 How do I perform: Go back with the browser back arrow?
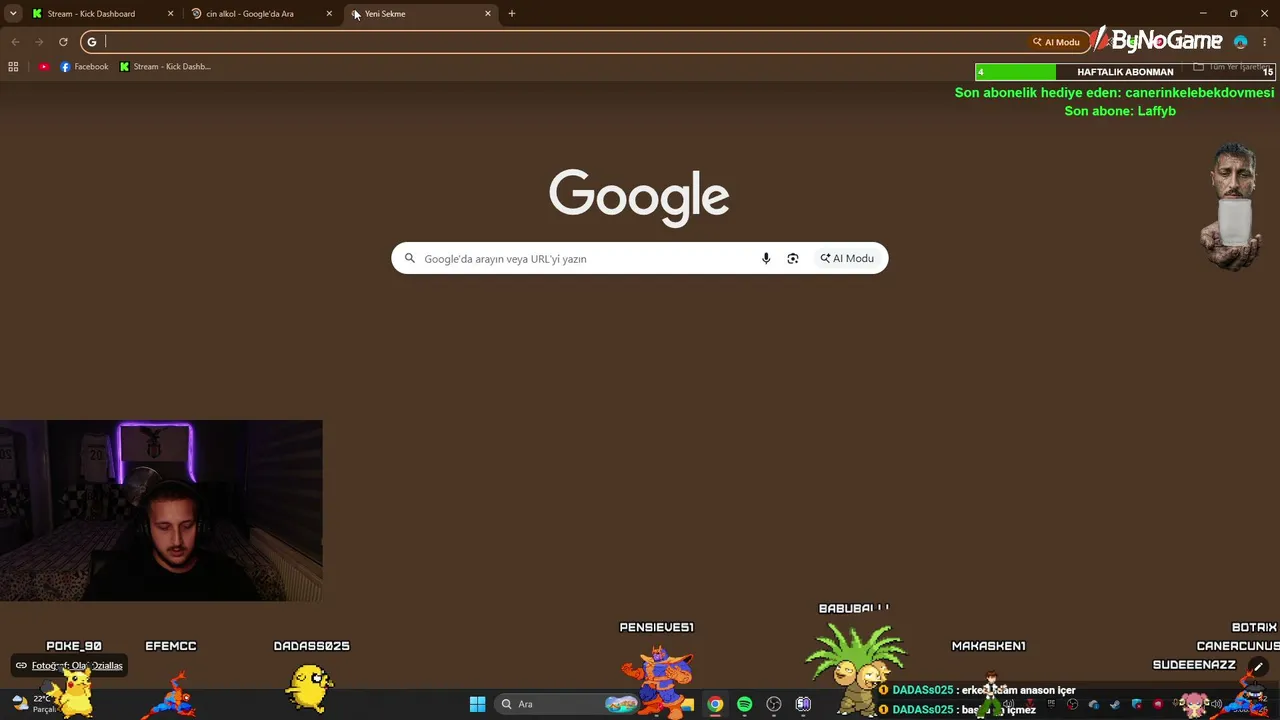[15, 42]
